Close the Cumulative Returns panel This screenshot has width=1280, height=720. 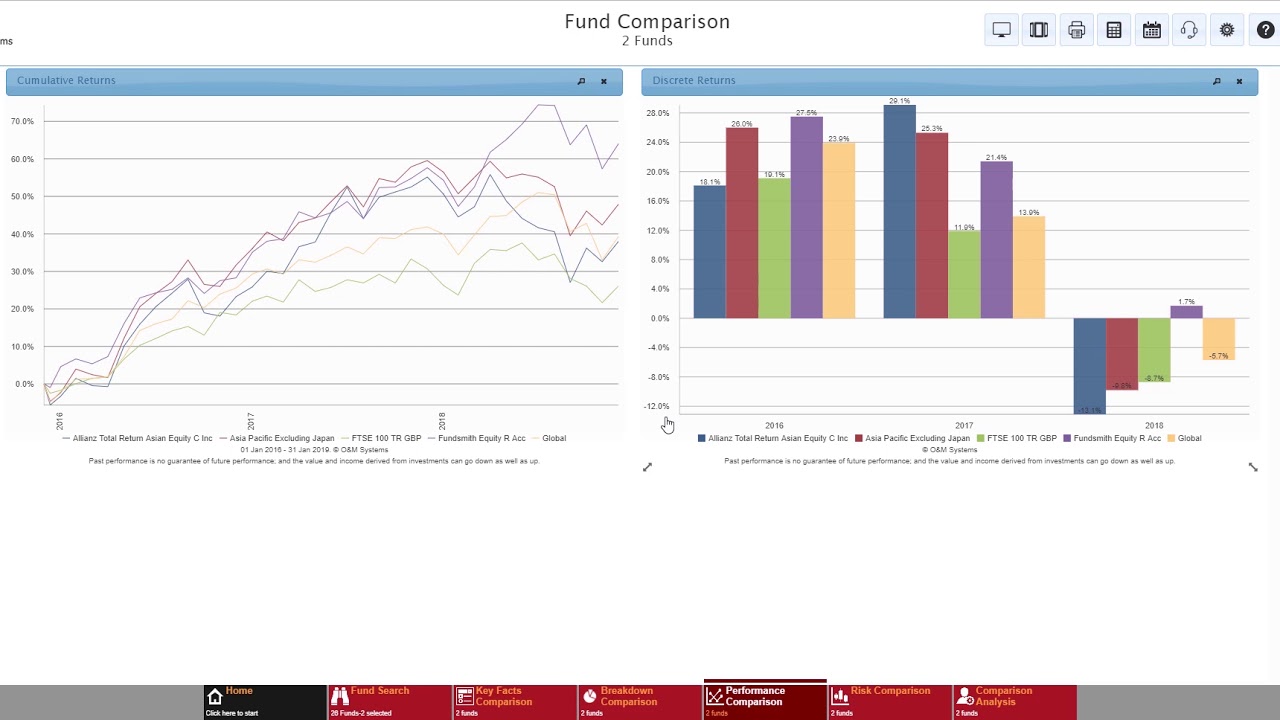[604, 81]
